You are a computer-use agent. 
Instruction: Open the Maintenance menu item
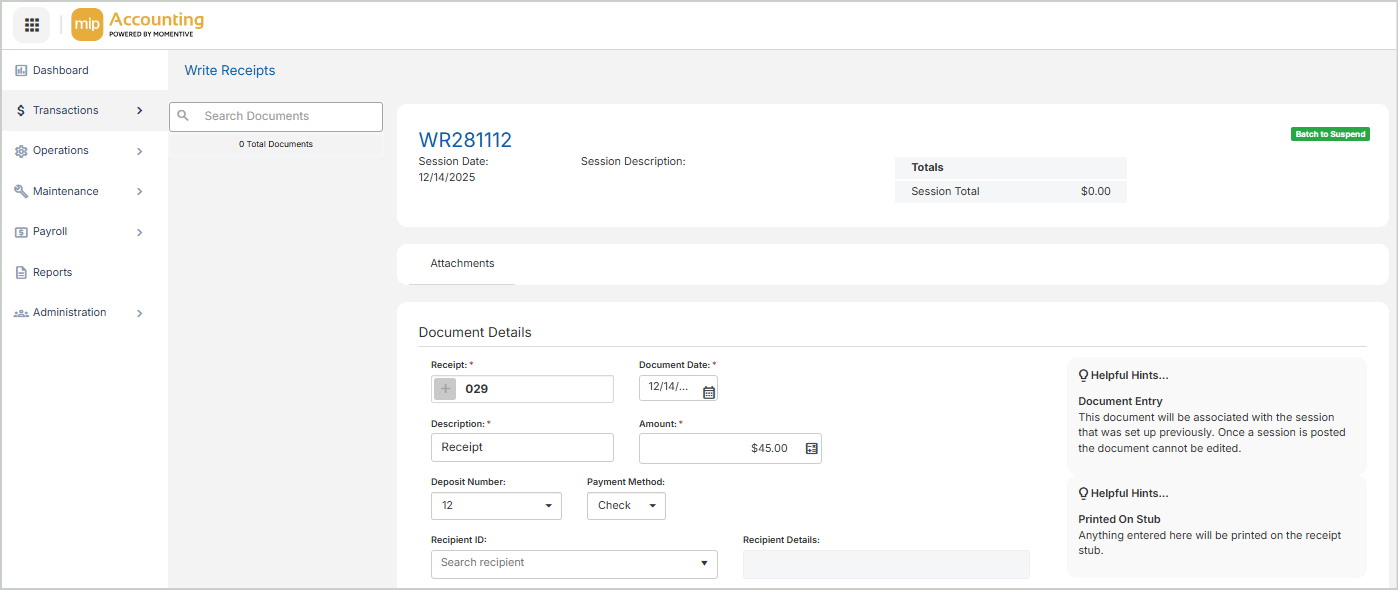point(66,192)
